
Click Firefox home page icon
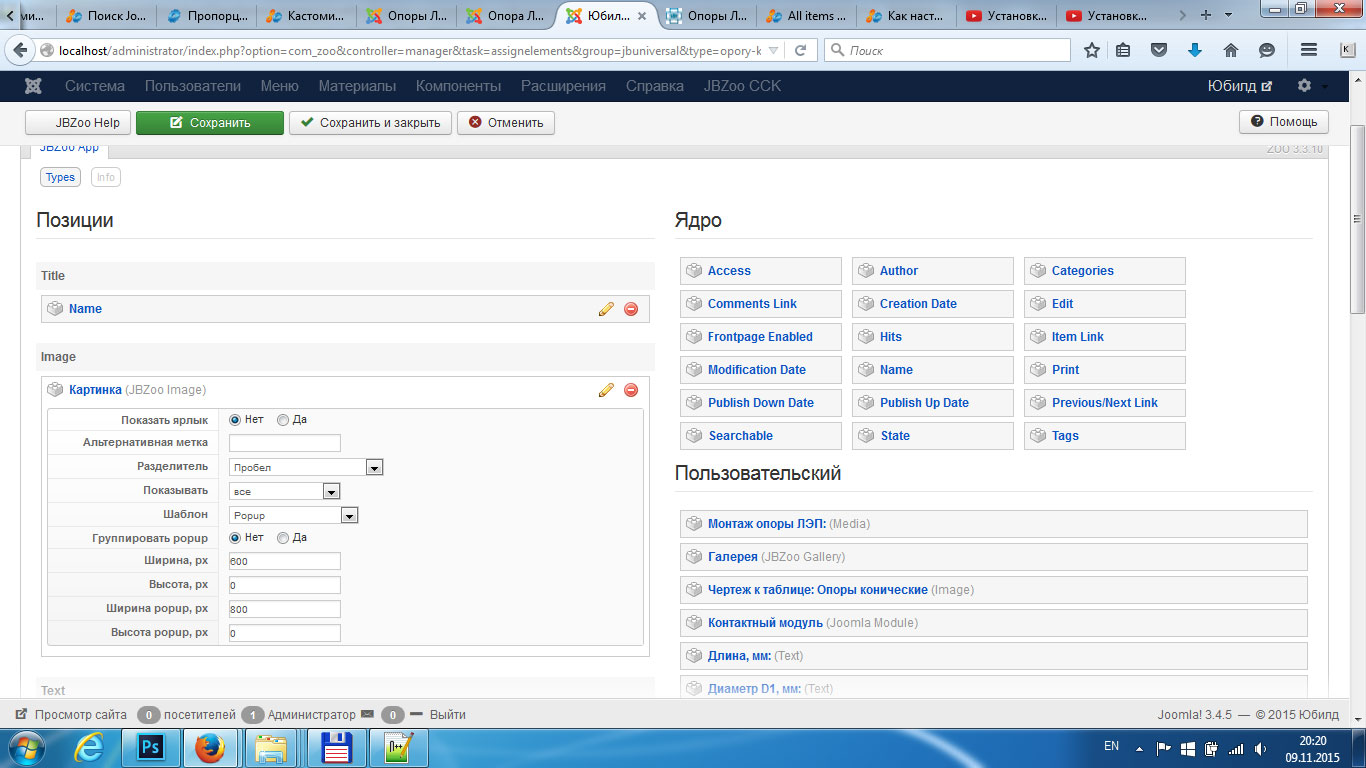[1231, 50]
